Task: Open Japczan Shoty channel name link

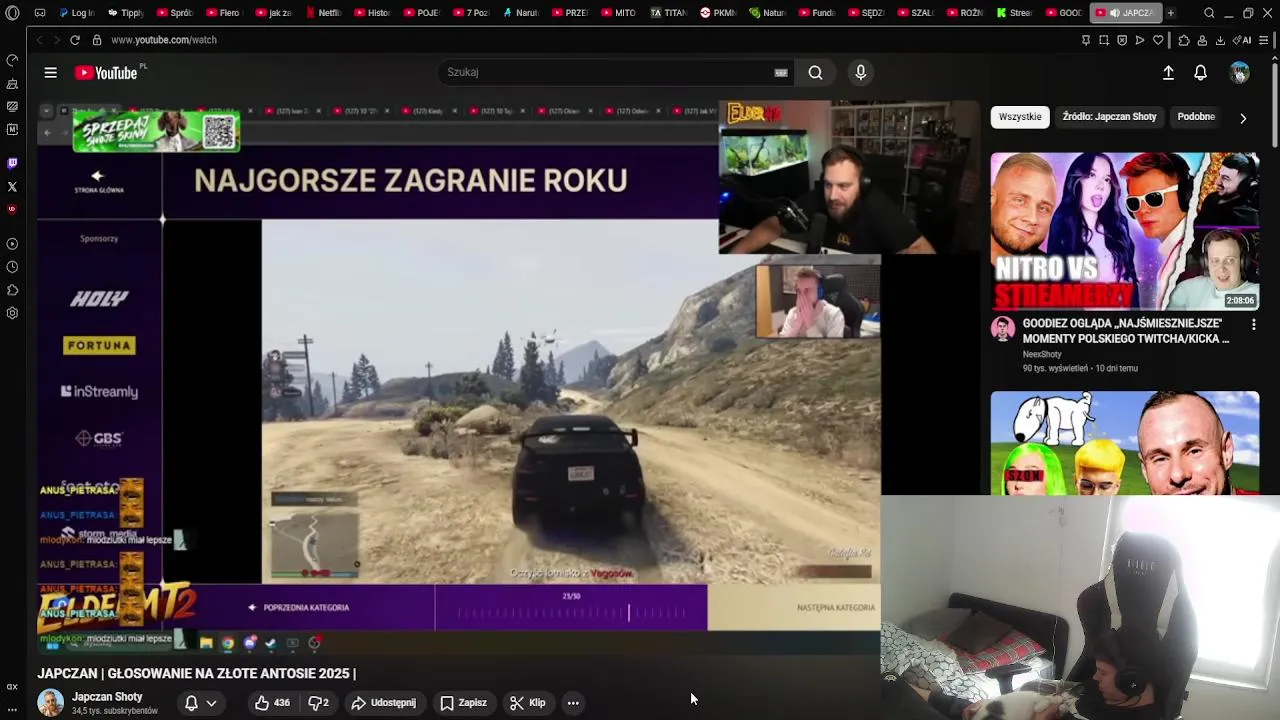Action: (107, 697)
